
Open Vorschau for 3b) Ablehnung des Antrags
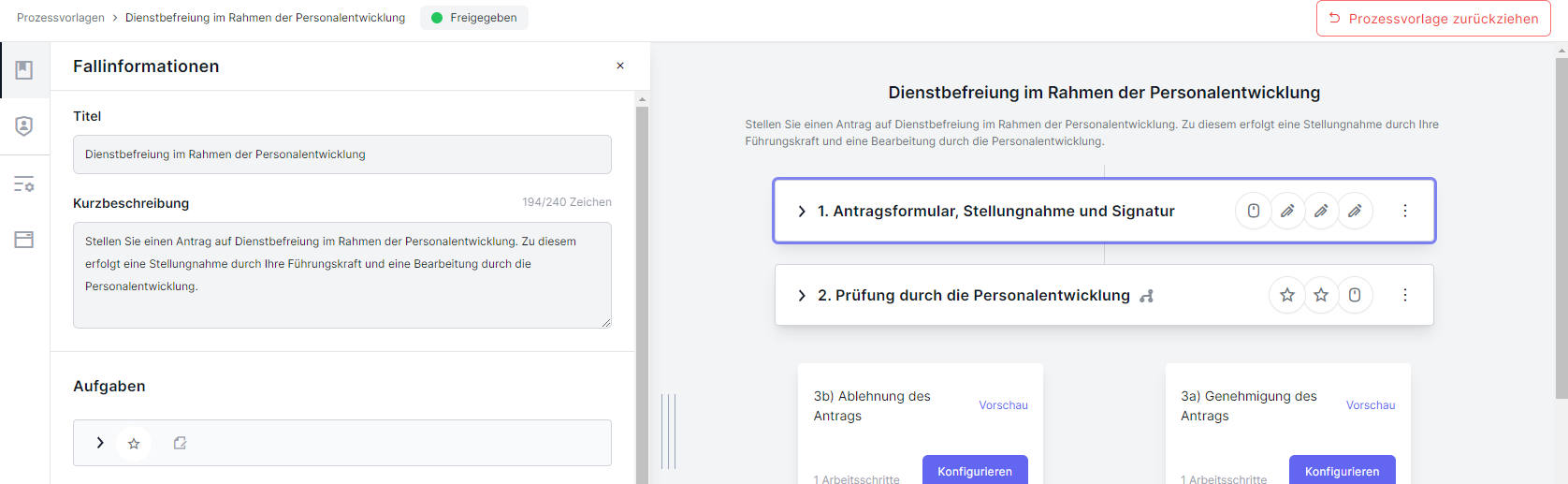click(1003, 405)
